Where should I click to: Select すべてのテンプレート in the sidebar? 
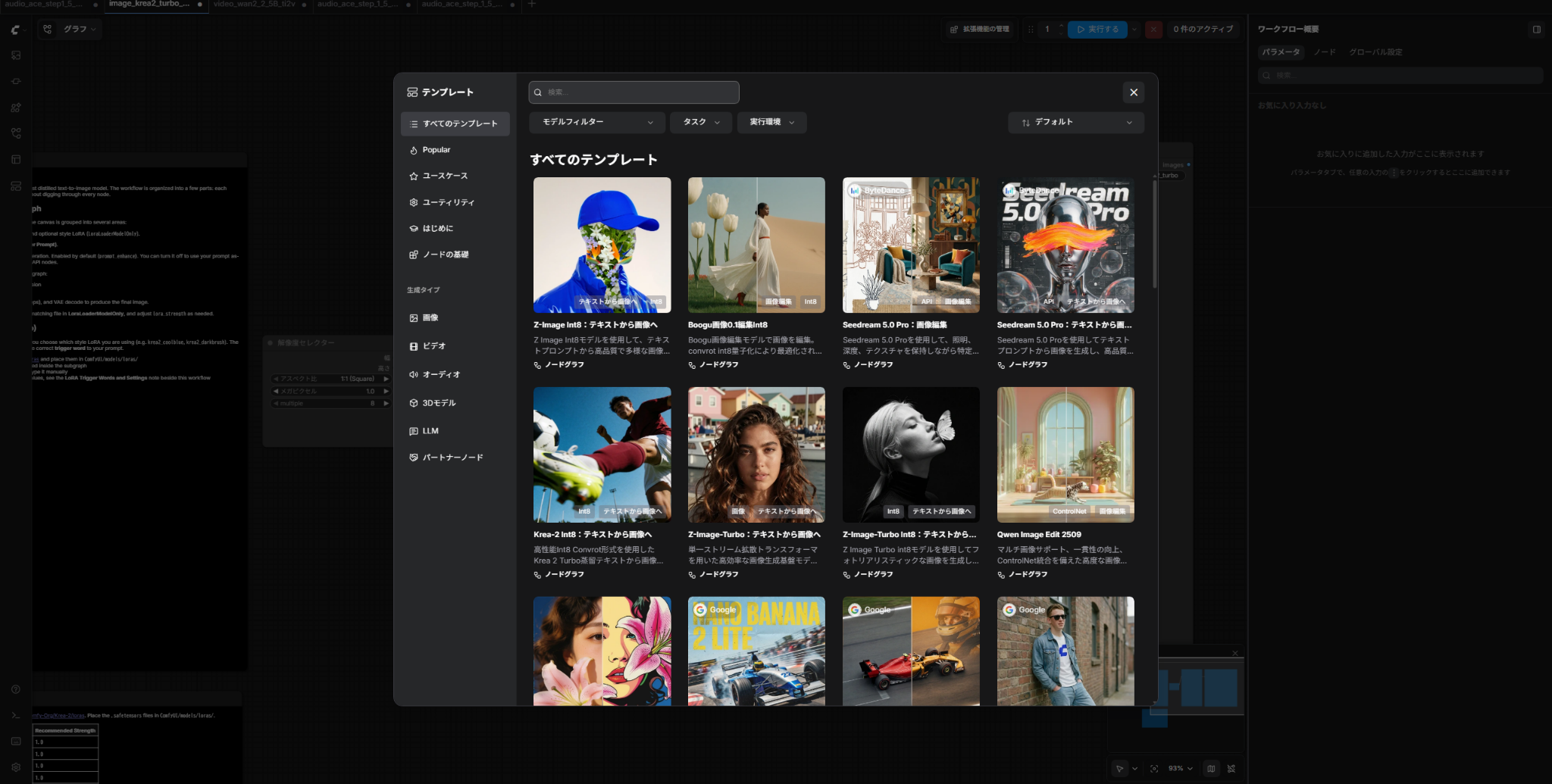(455, 123)
